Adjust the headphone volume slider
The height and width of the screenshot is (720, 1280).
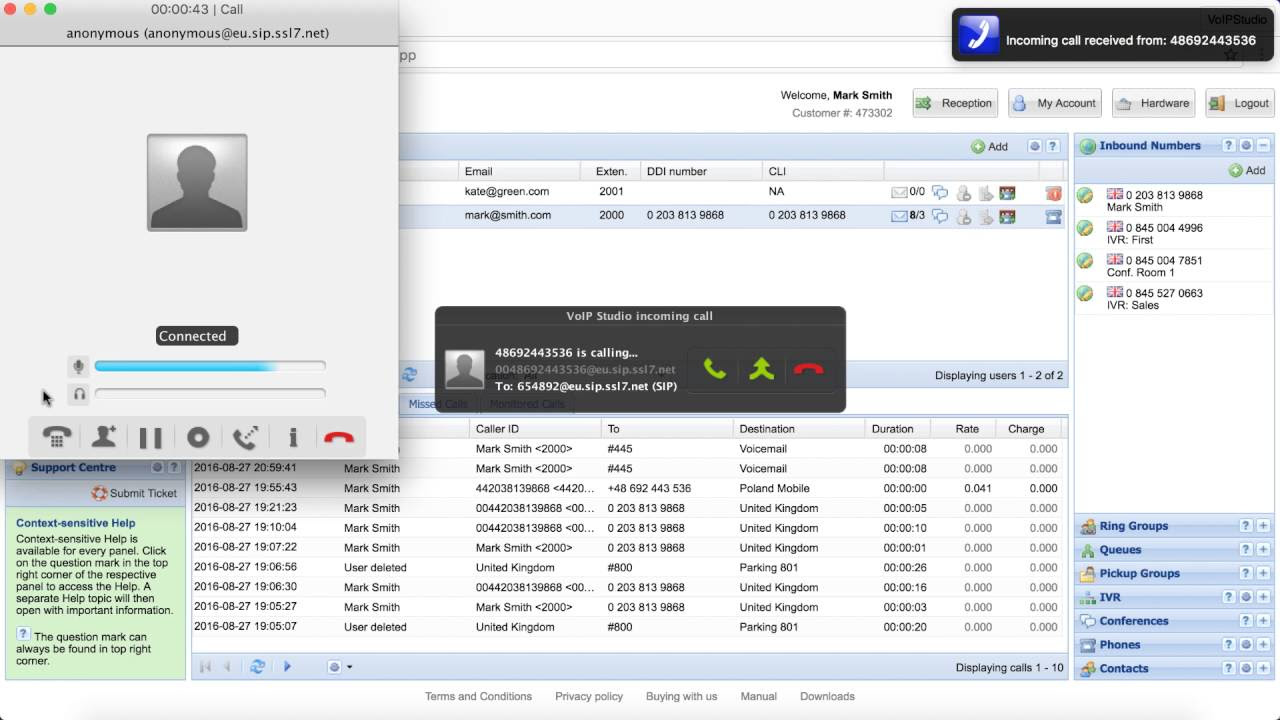click(210, 394)
